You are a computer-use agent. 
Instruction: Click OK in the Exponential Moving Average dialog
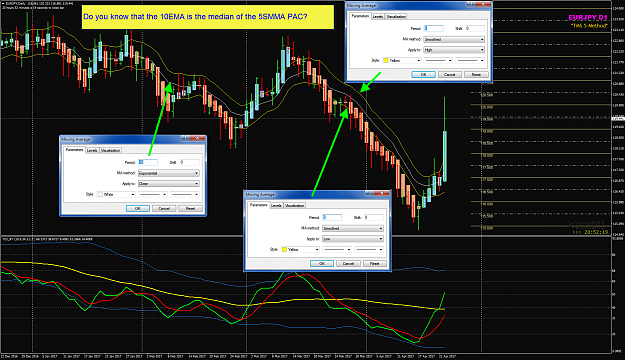click(138, 209)
